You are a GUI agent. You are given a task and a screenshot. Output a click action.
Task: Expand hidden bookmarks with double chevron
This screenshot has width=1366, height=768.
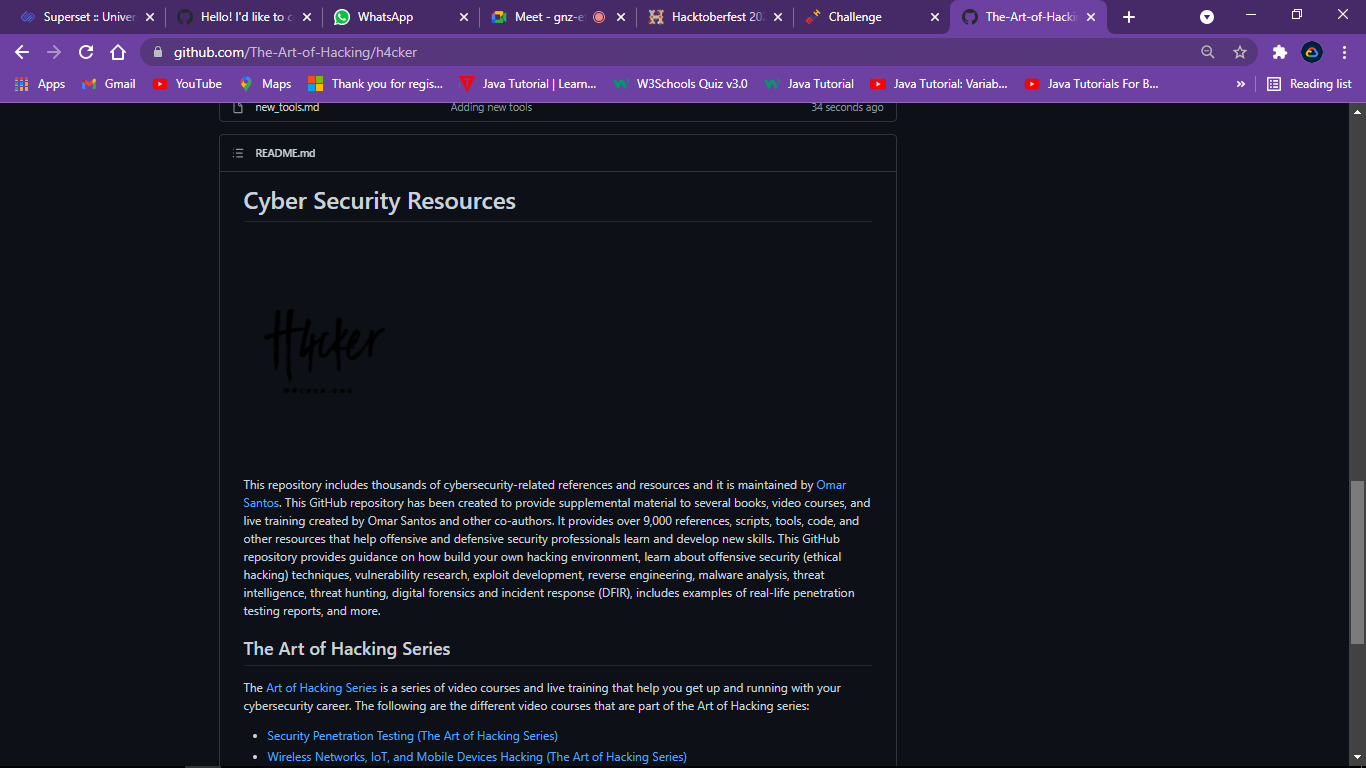tap(1241, 84)
